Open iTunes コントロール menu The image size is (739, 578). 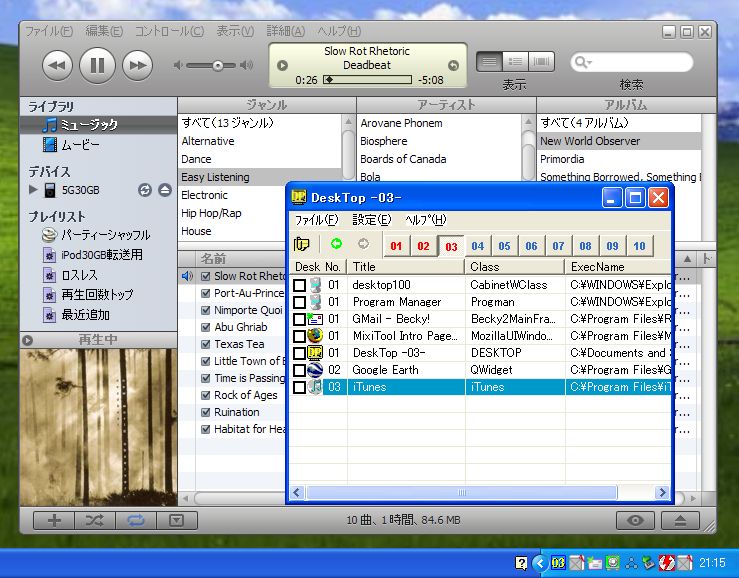pyautogui.click(x=169, y=31)
